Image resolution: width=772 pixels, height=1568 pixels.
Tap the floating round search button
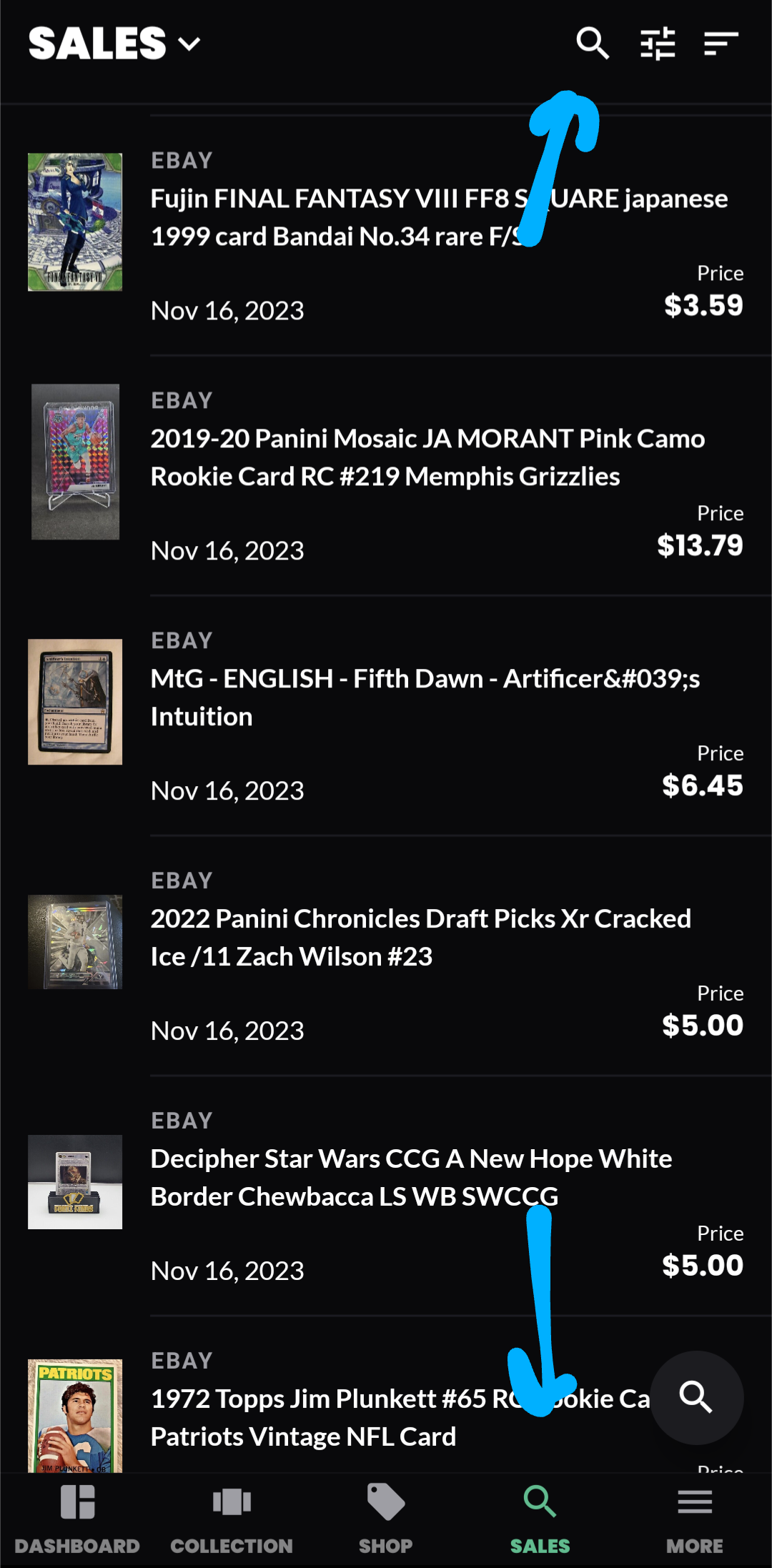point(696,1397)
